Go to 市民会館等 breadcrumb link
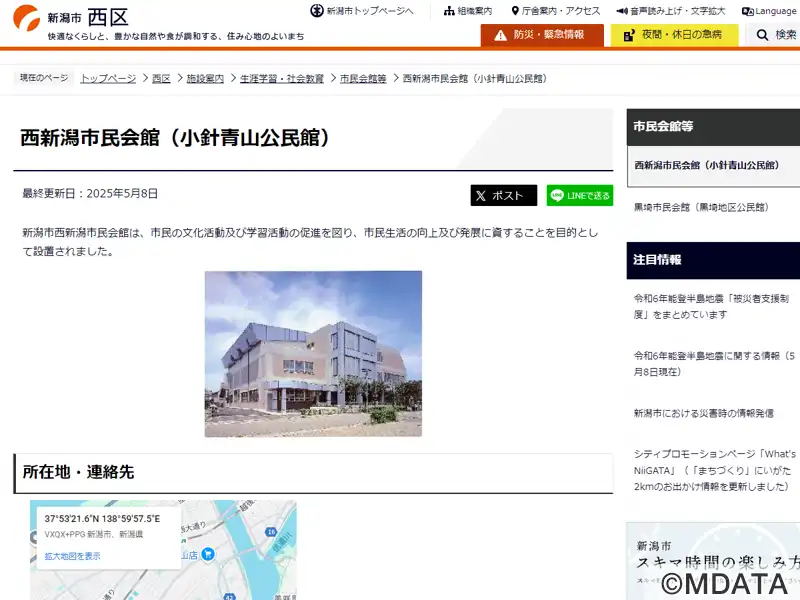Viewport: 800px width, 600px height. 363,79
